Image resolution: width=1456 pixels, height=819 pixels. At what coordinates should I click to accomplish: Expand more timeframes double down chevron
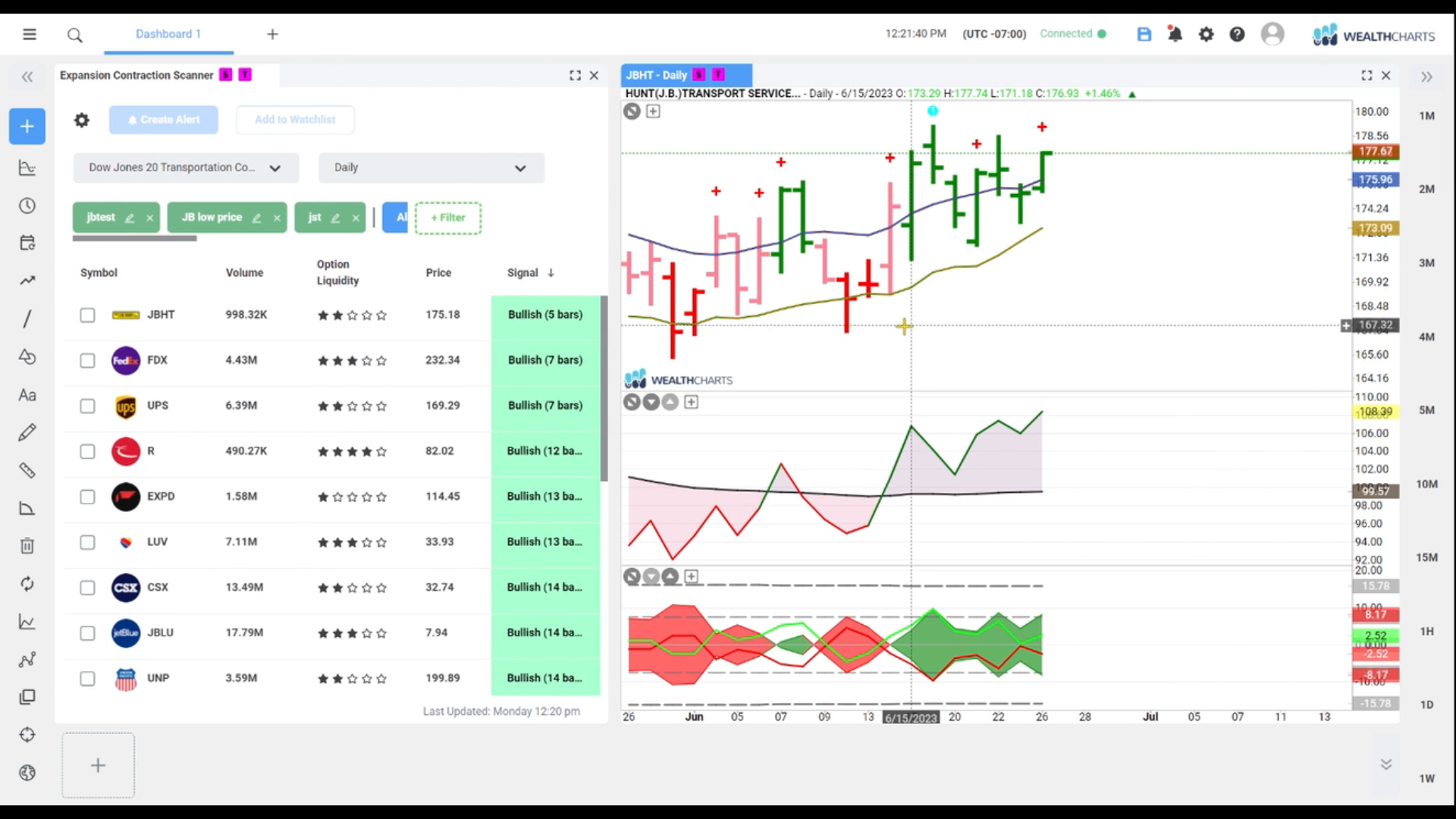click(x=1385, y=764)
